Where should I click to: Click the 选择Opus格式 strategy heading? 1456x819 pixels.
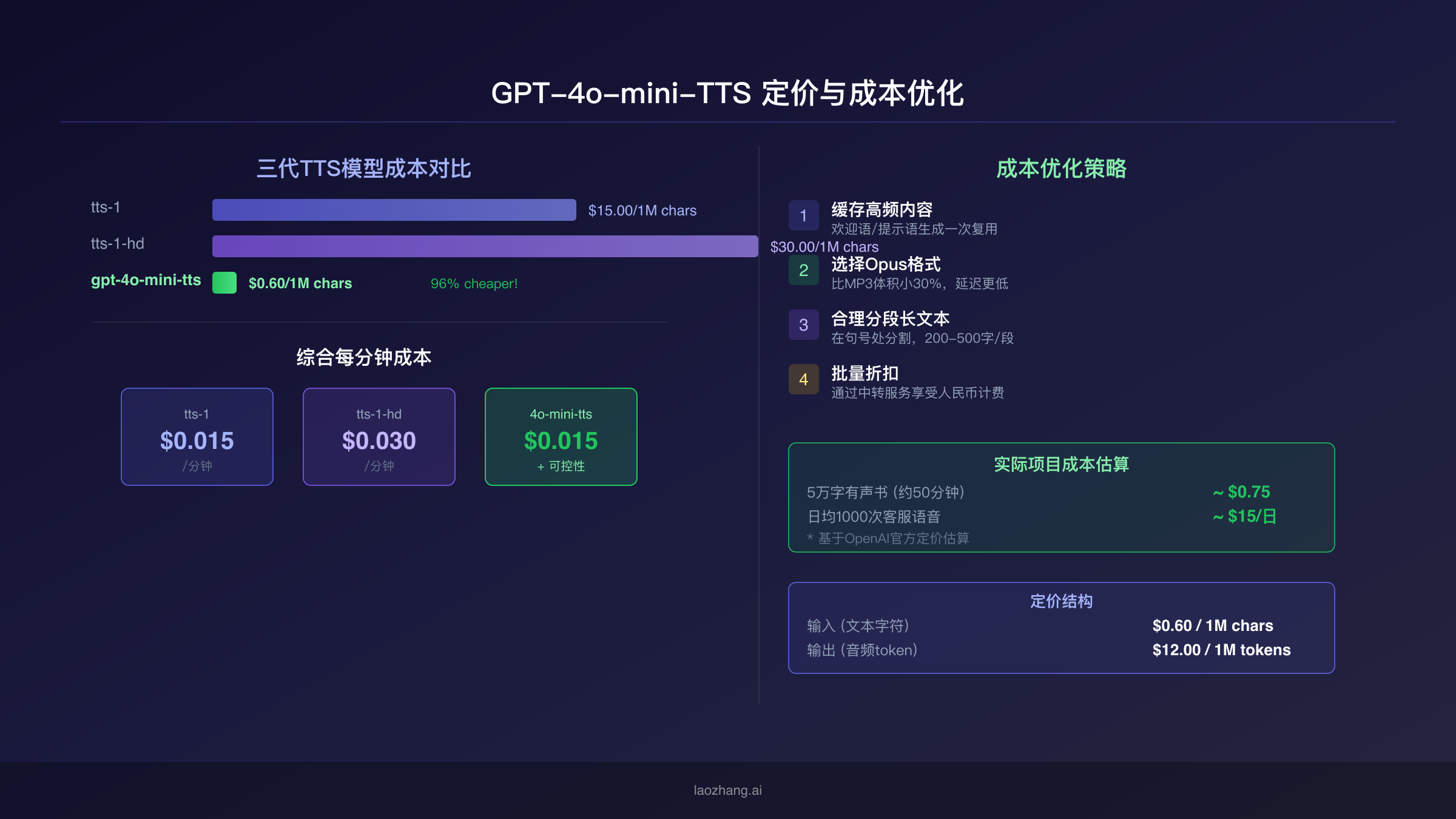tap(886, 265)
